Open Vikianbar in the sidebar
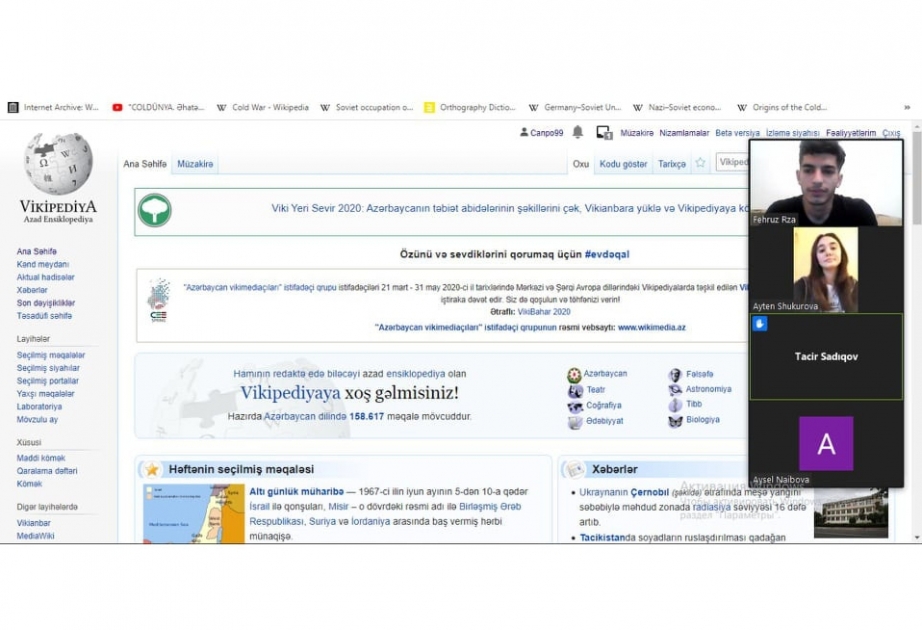This screenshot has height=630, width=922. pos(34,523)
